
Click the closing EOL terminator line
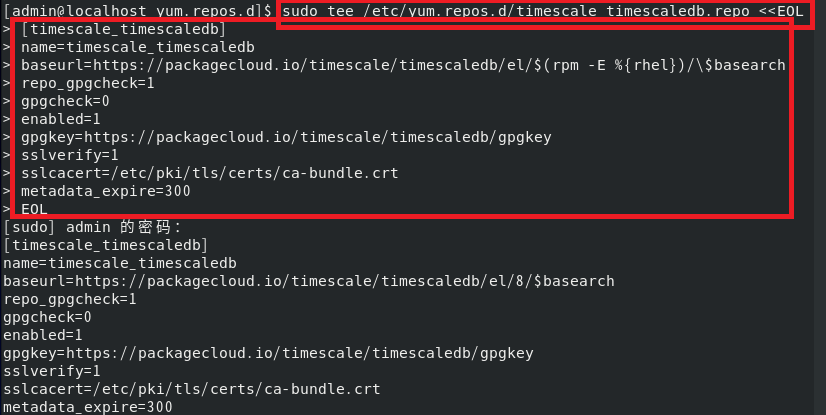coord(34,209)
